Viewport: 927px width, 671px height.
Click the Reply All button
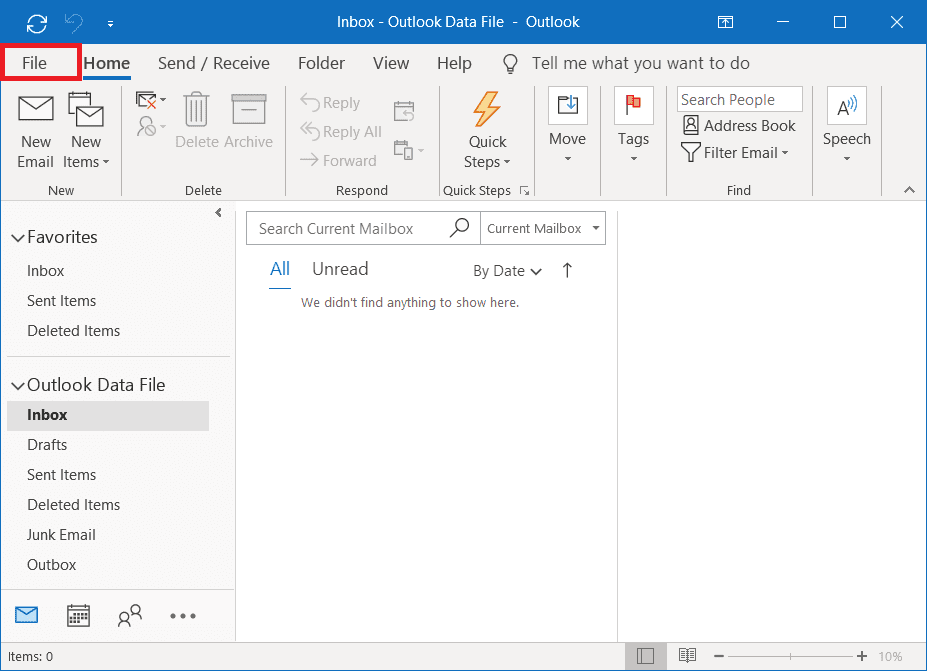click(x=341, y=131)
